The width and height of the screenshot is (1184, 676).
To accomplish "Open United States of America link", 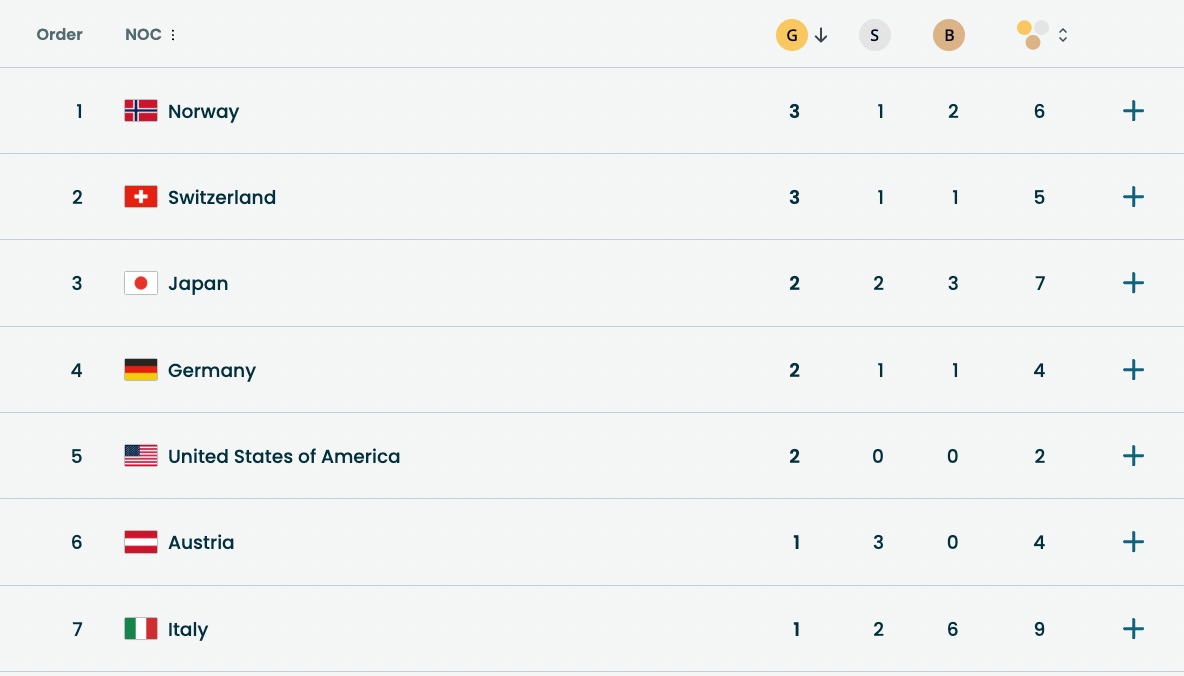I will pos(284,456).
